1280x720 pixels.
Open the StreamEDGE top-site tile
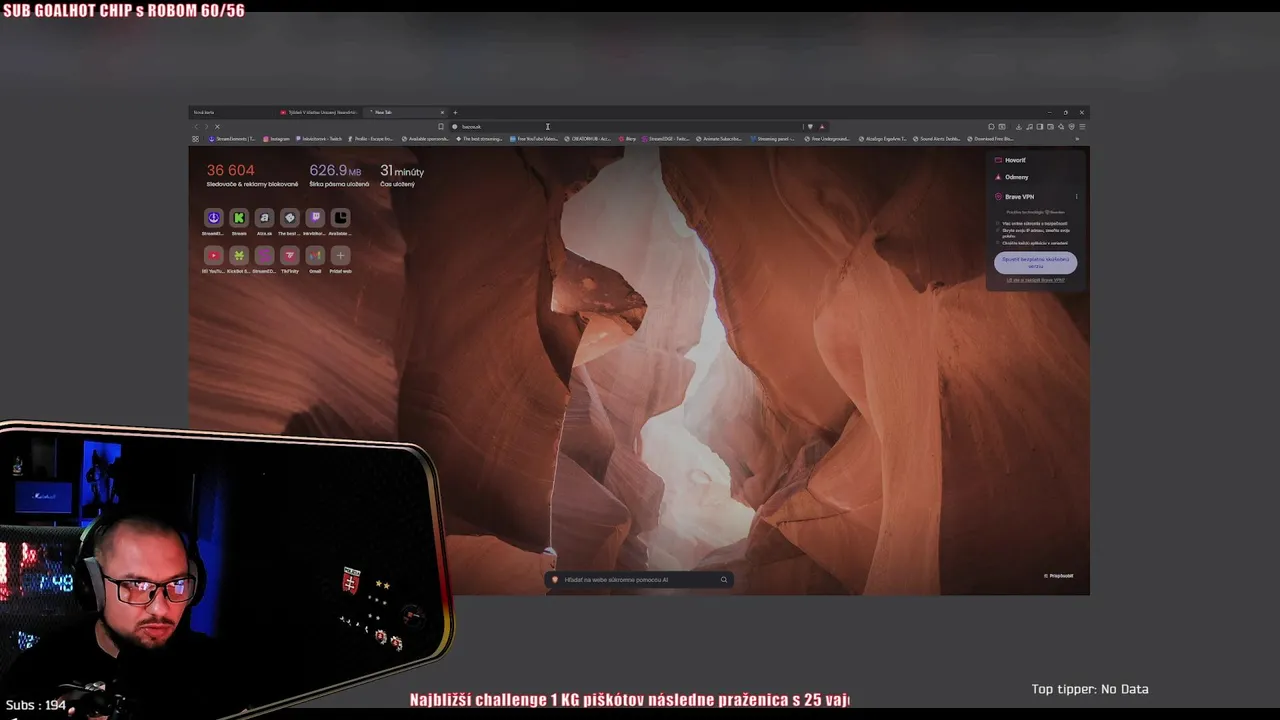pyautogui.click(x=264, y=256)
